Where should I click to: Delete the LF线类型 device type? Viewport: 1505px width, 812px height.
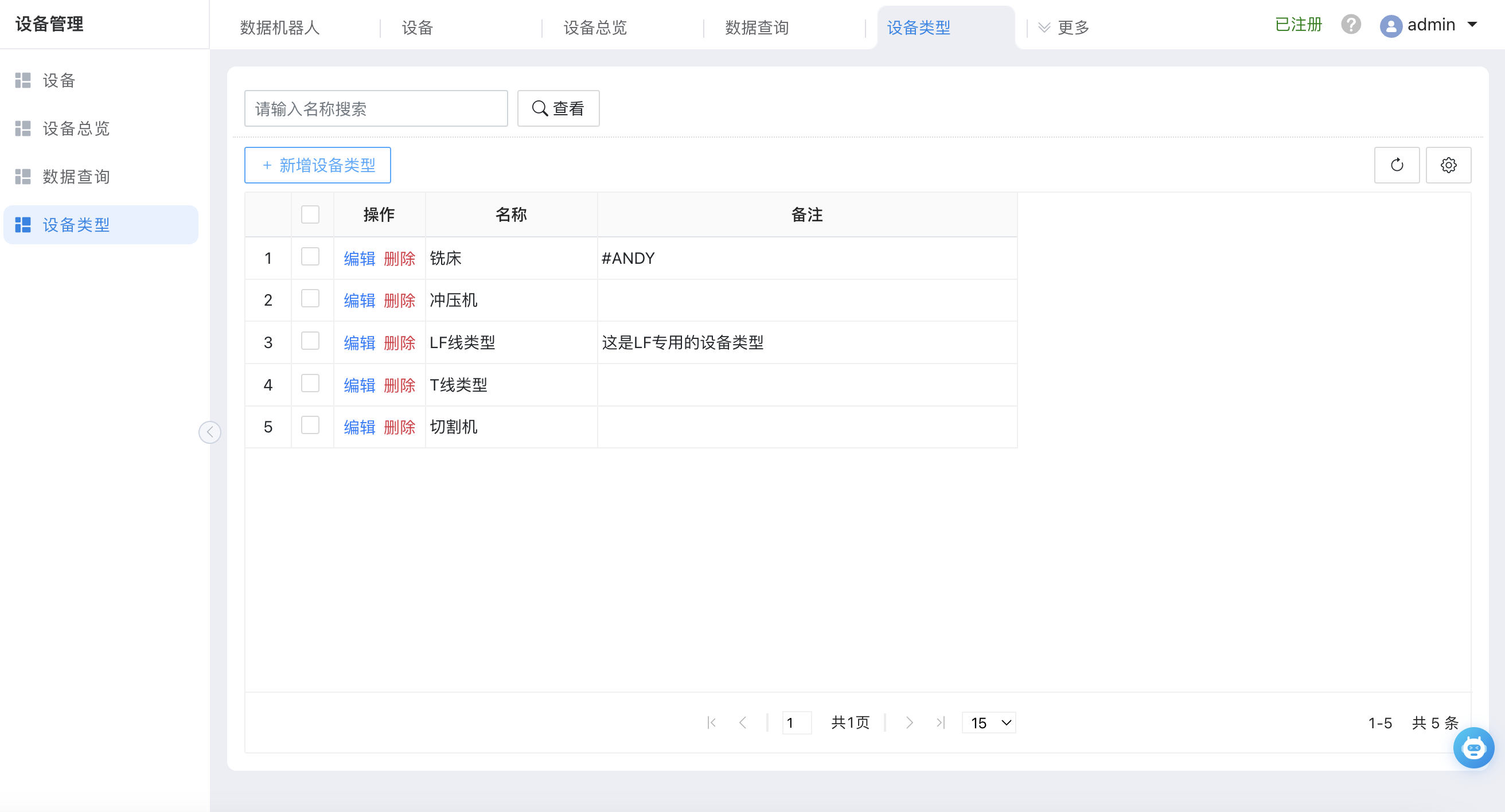(400, 343)
